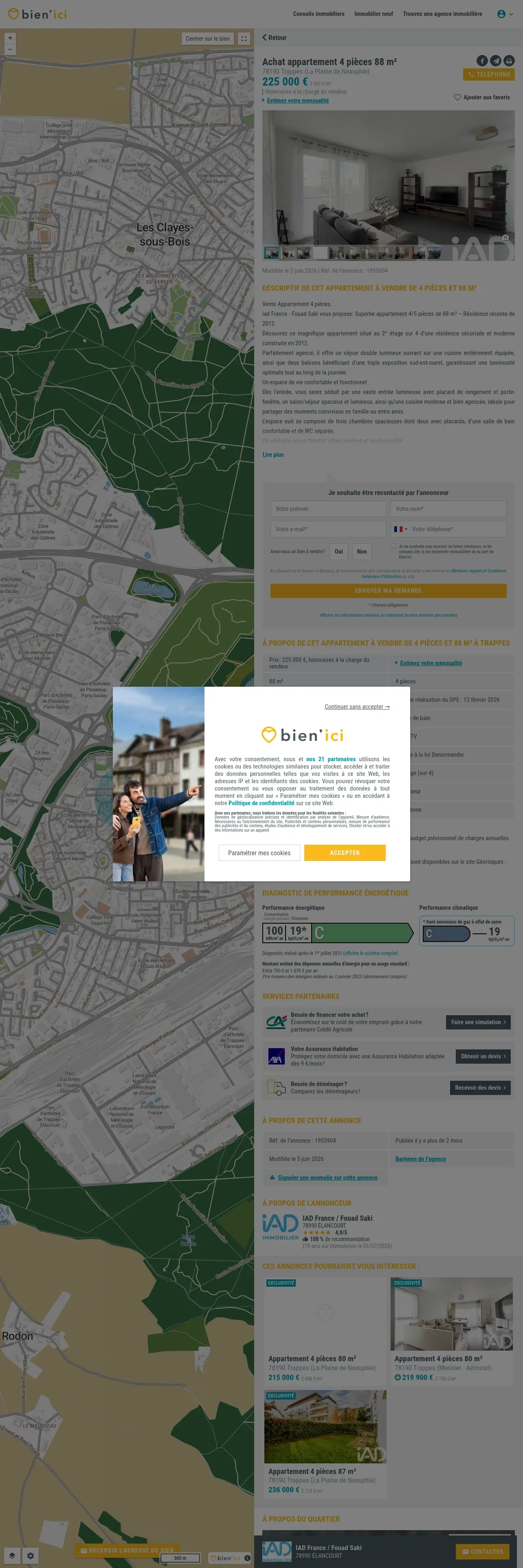Print the listing with the printer icon

[x=509, y=61]
